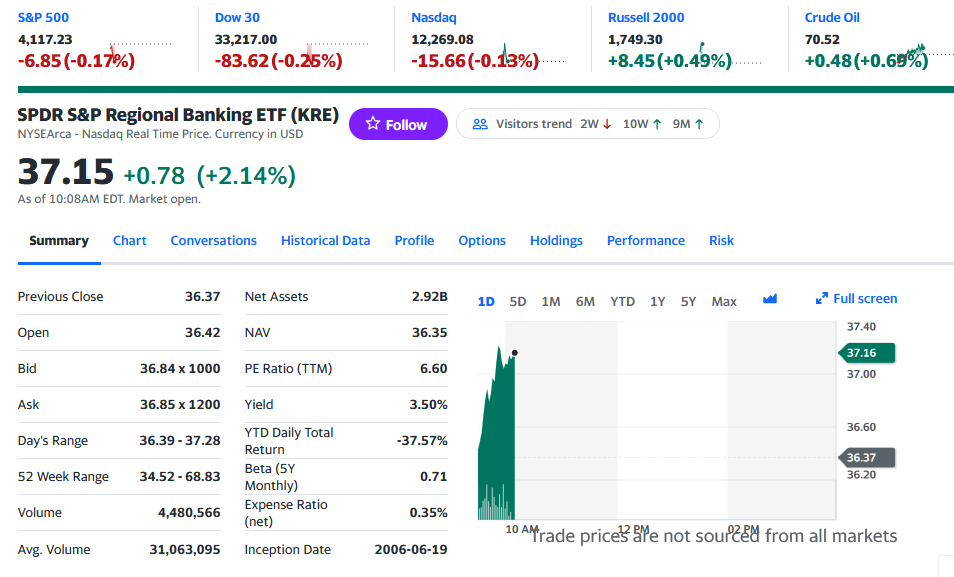The width and height of the screenshot is (954, 577).
Task: Open the Conversations tab
Action: pos(214,240)
